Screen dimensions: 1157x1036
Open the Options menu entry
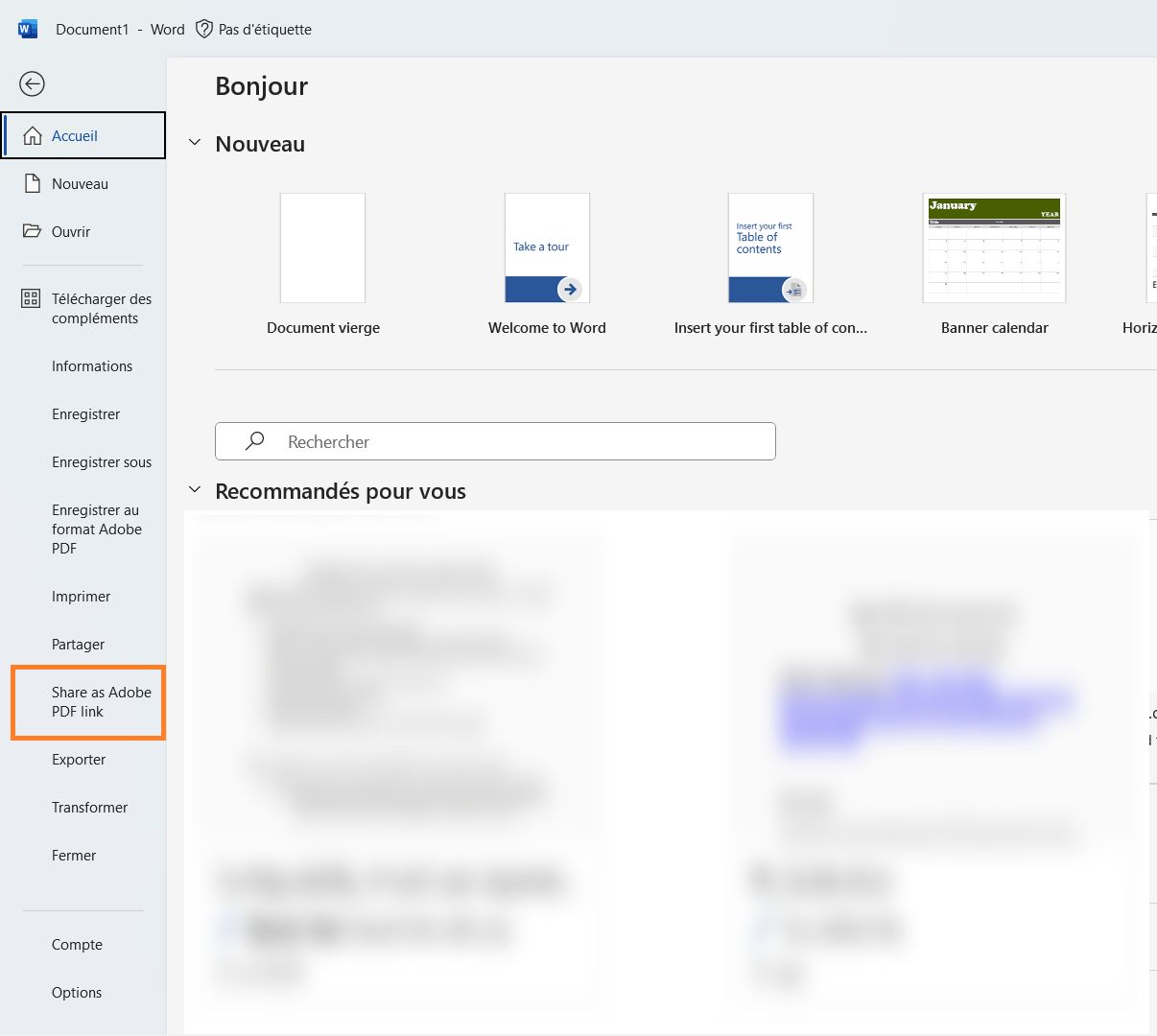pos(77,992)
